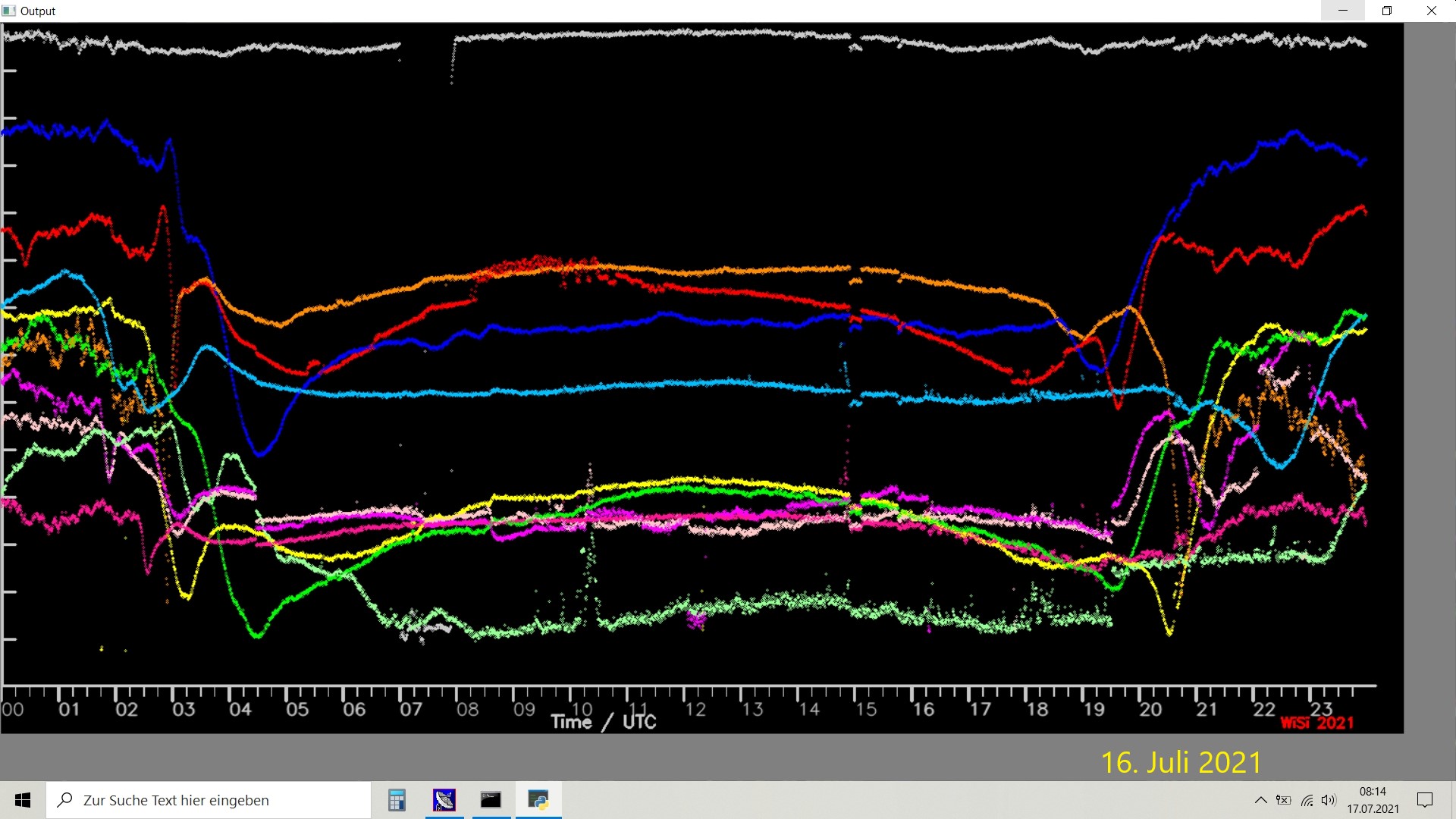1456x819 pixels.
Task: Click the '03' hour label on time axis
Action: point(184,710)
